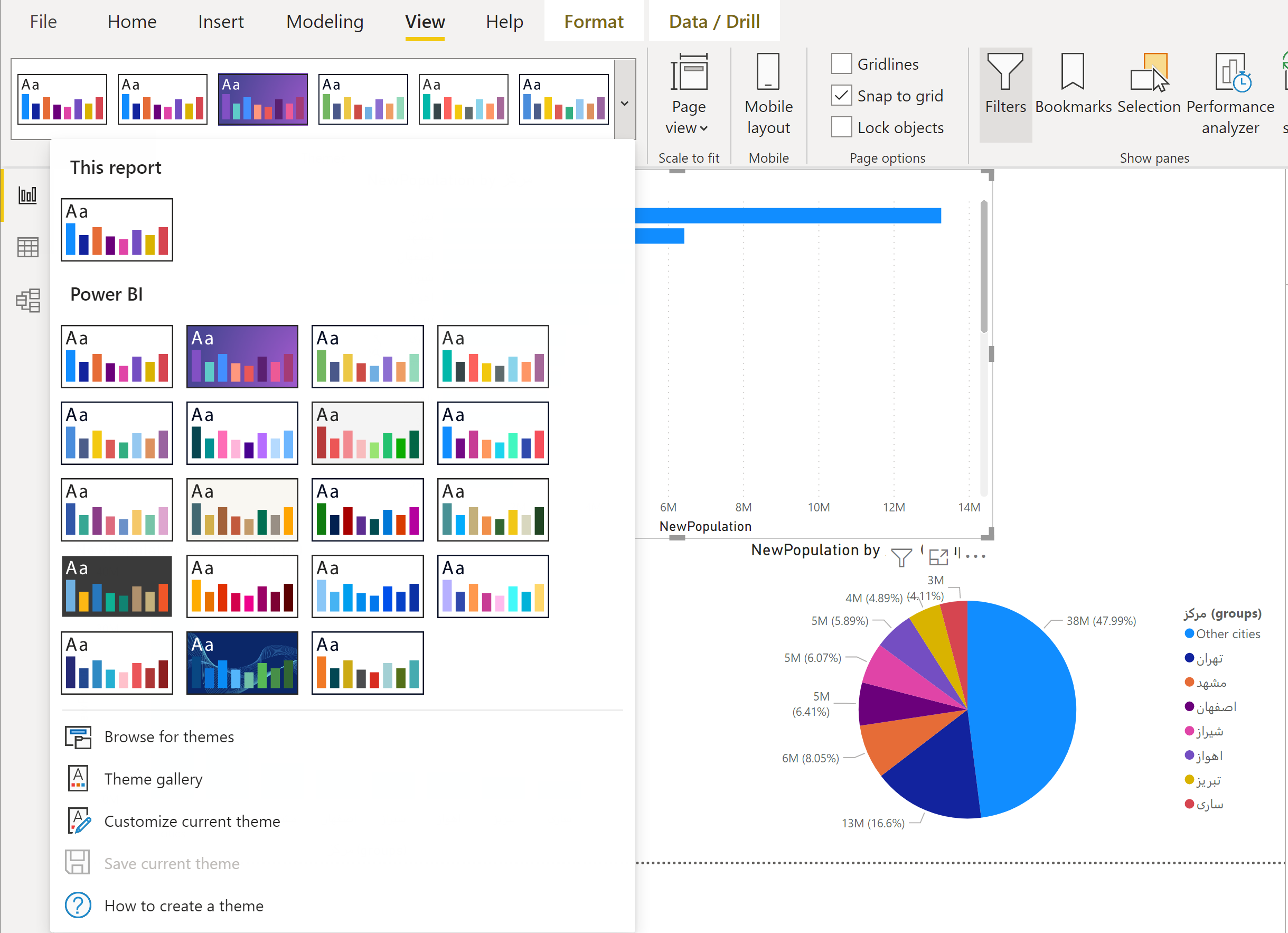Open the Data / Drill tab
This screenshot has height=933, width=1288.
pos(713,22)
